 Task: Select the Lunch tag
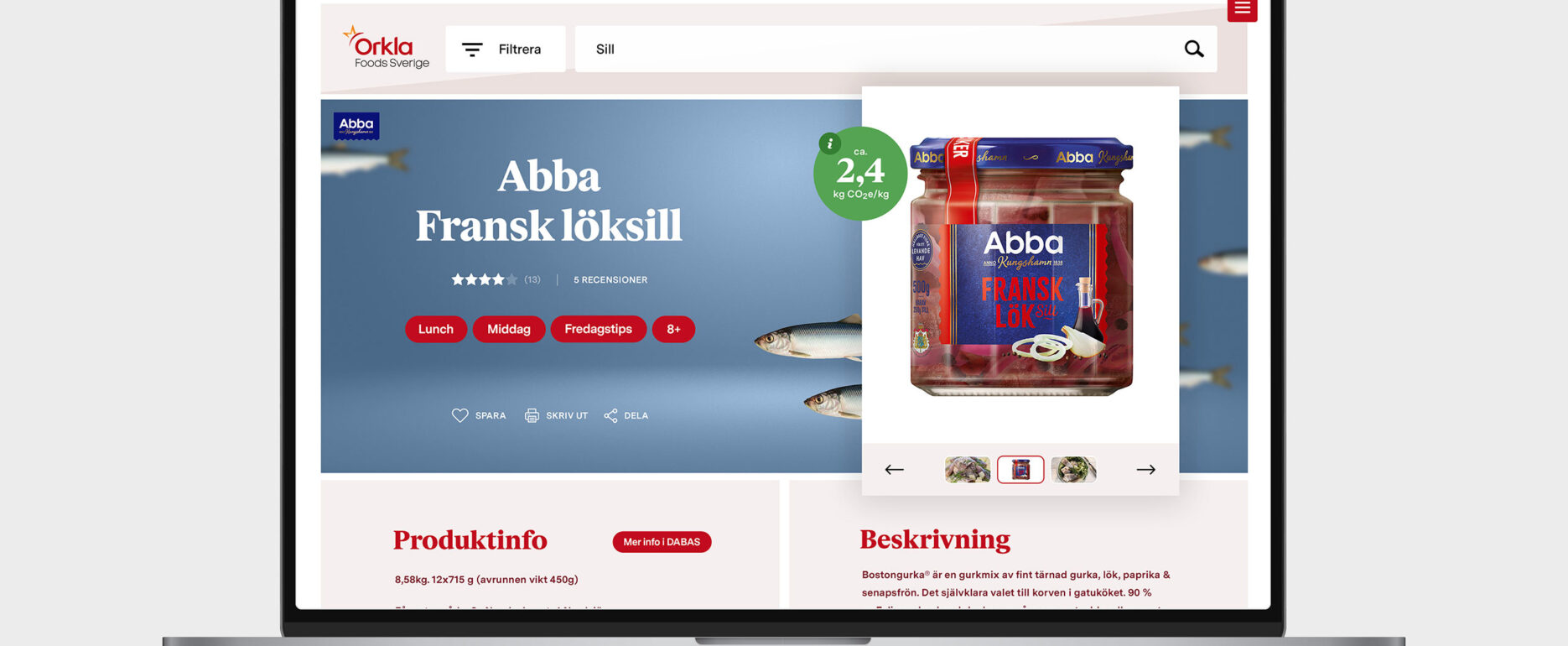(436, 329)
